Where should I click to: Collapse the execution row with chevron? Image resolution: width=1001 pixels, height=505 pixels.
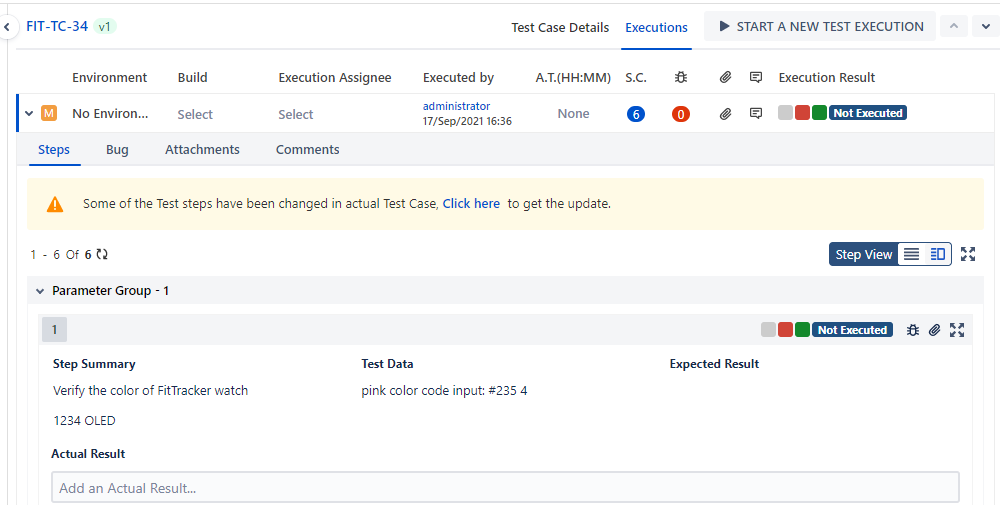click(29, 114)
